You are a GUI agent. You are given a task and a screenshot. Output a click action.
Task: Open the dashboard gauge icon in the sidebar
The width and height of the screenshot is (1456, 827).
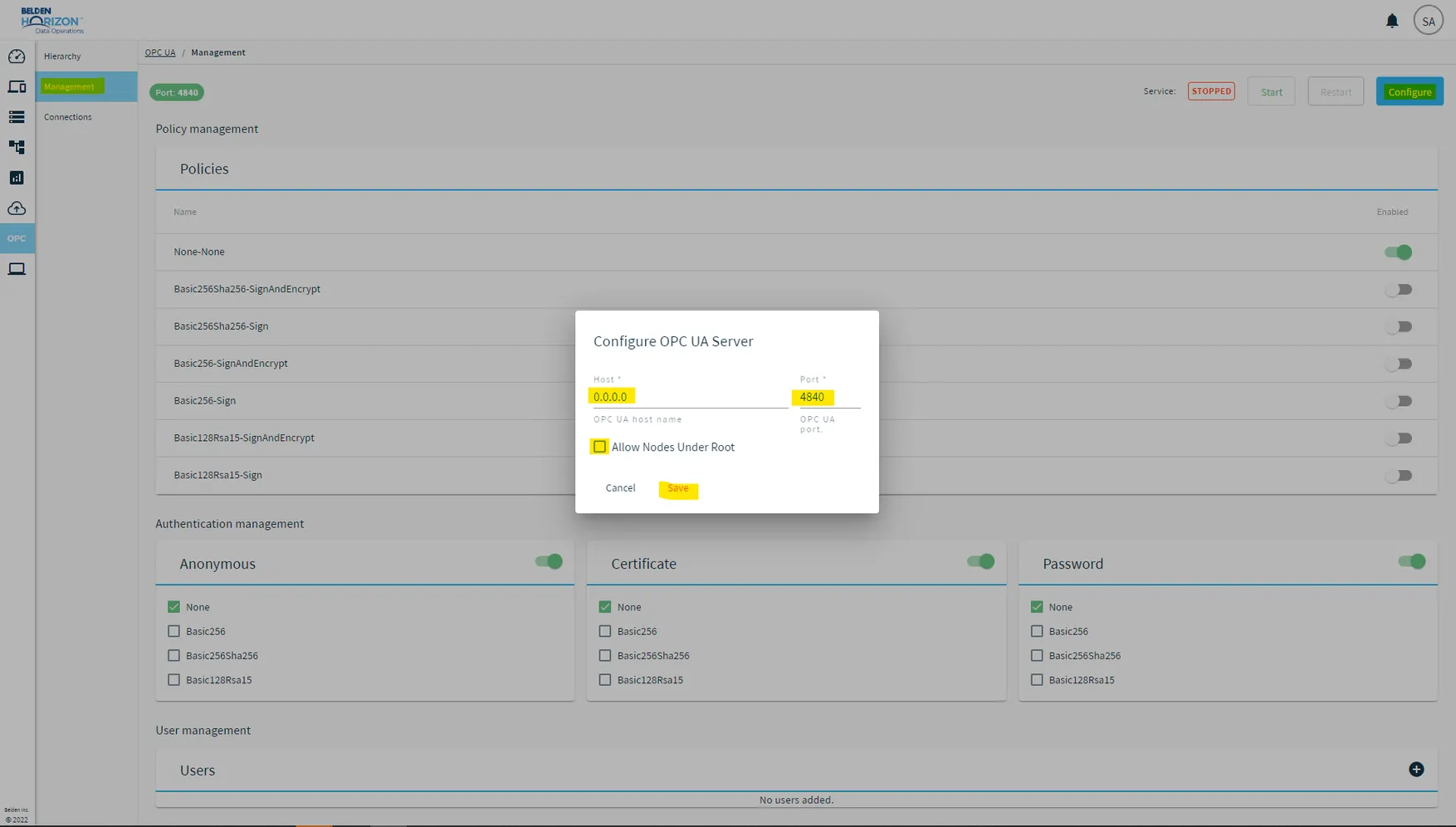(x=17, y=56)
